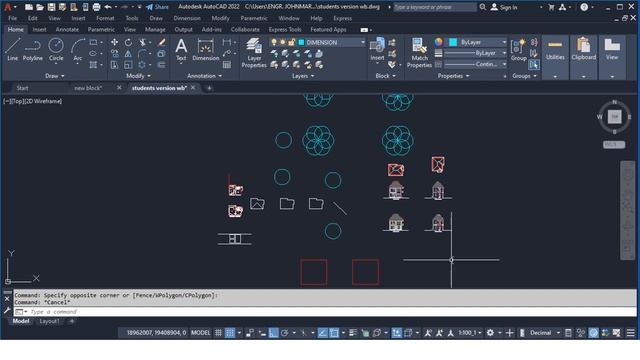Click the Match Properties tool
The width and height of the screenshot is (640, 360).
pyautogui.click(x=419, y=53)
